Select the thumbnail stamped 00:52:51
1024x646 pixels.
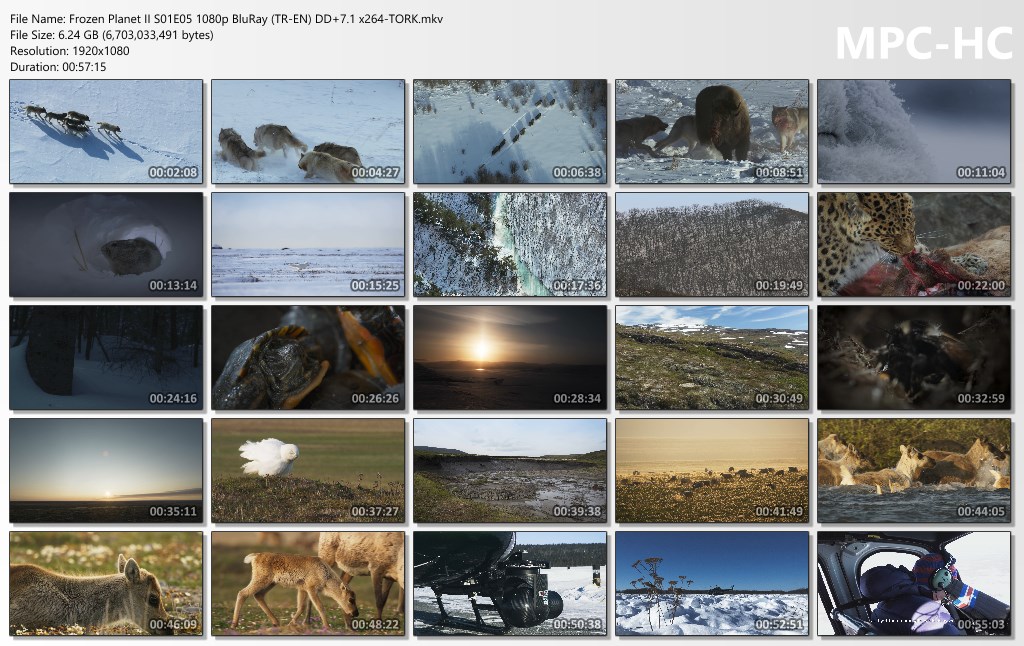click(712, 583)
